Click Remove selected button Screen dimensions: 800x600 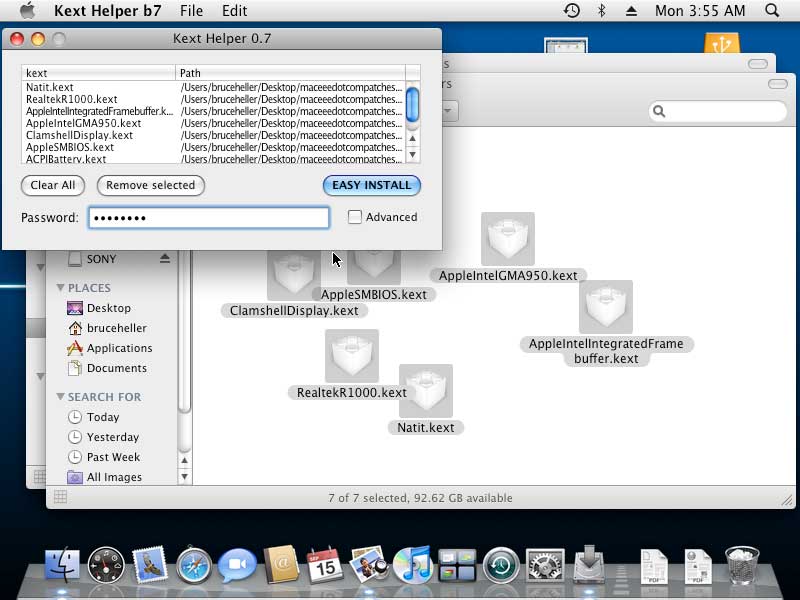coord(151,185)
